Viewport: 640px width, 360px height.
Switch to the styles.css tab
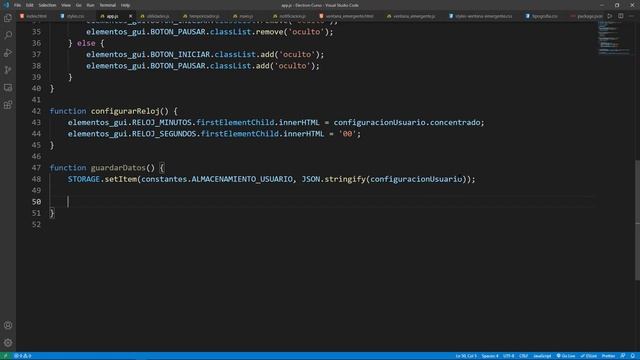[75, 16]
